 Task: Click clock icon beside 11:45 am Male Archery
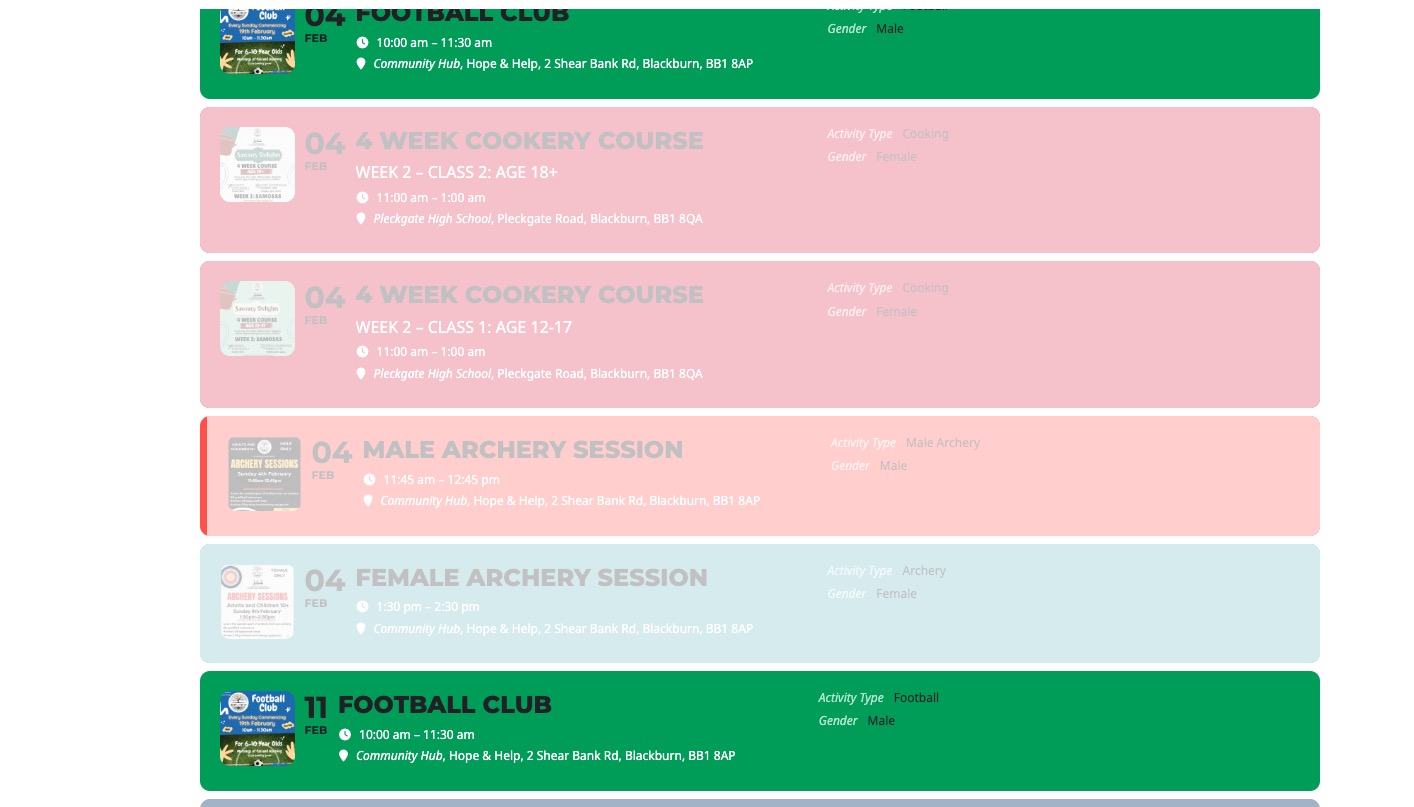(x=369, y=479)
